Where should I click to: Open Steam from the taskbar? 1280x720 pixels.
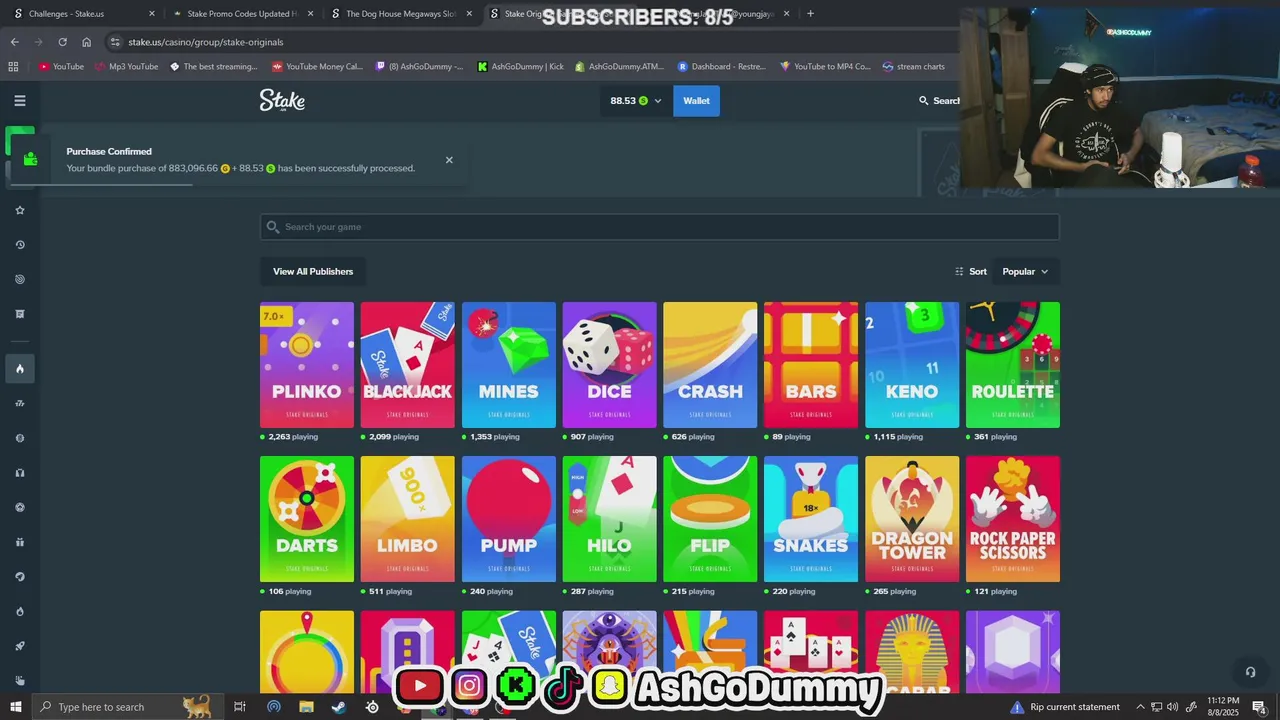click(x=339, y=707)
